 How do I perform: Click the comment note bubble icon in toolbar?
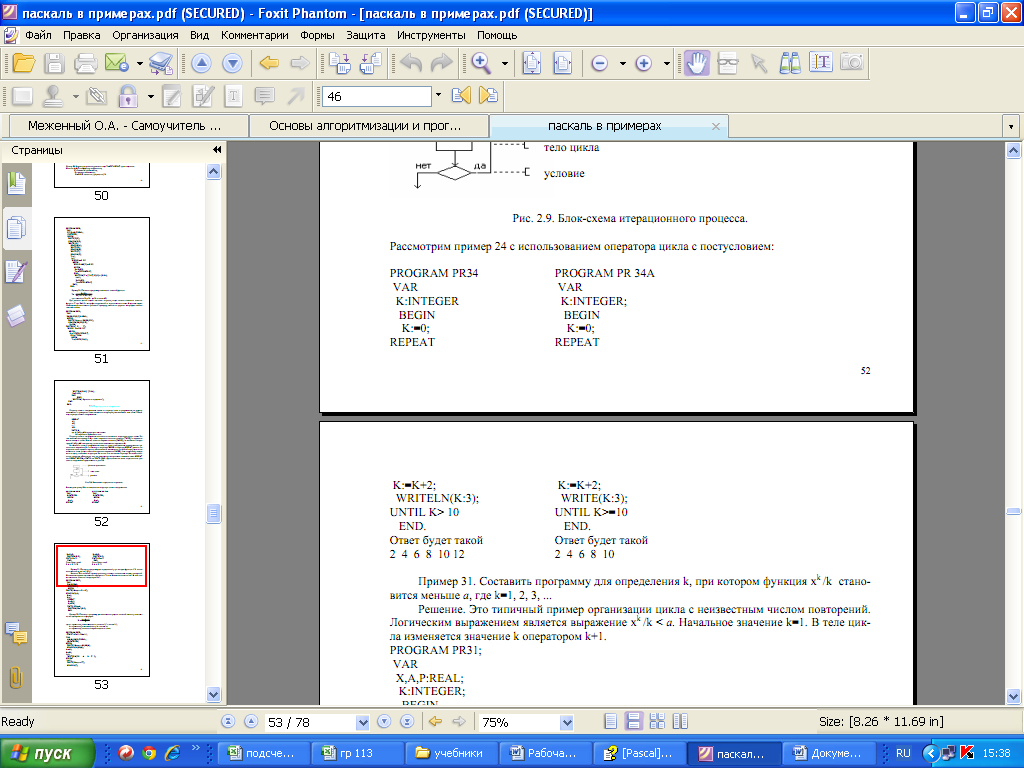tap(264, 97)
